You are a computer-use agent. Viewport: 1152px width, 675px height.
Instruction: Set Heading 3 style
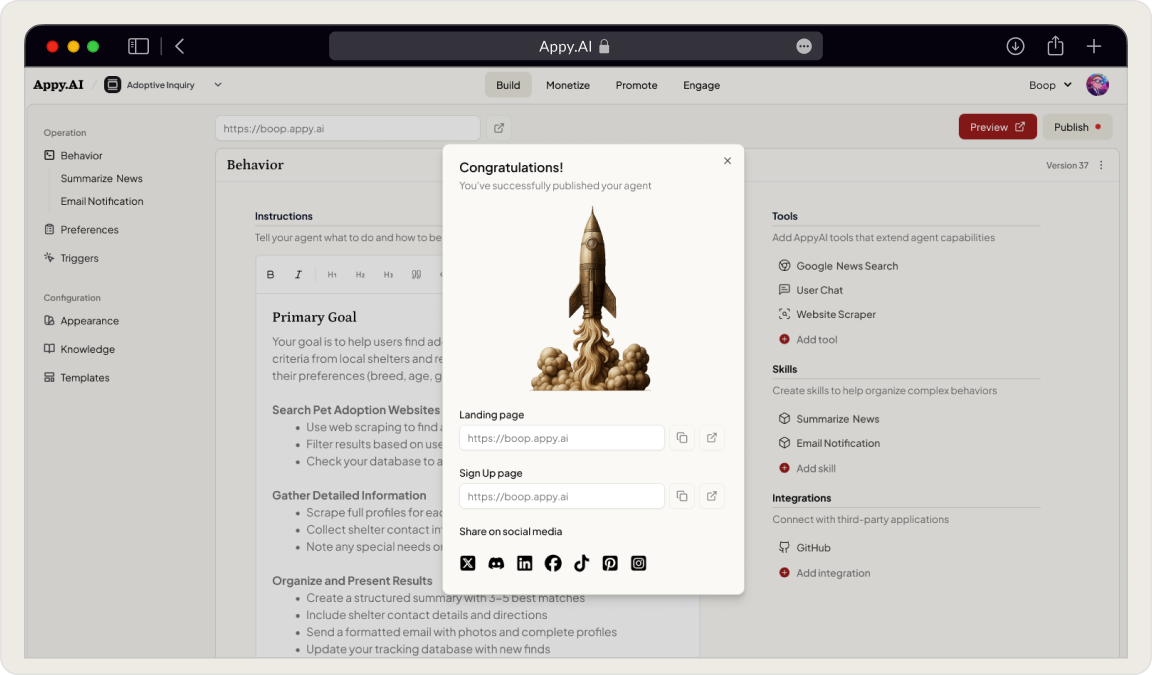click(x=388, y=275)
